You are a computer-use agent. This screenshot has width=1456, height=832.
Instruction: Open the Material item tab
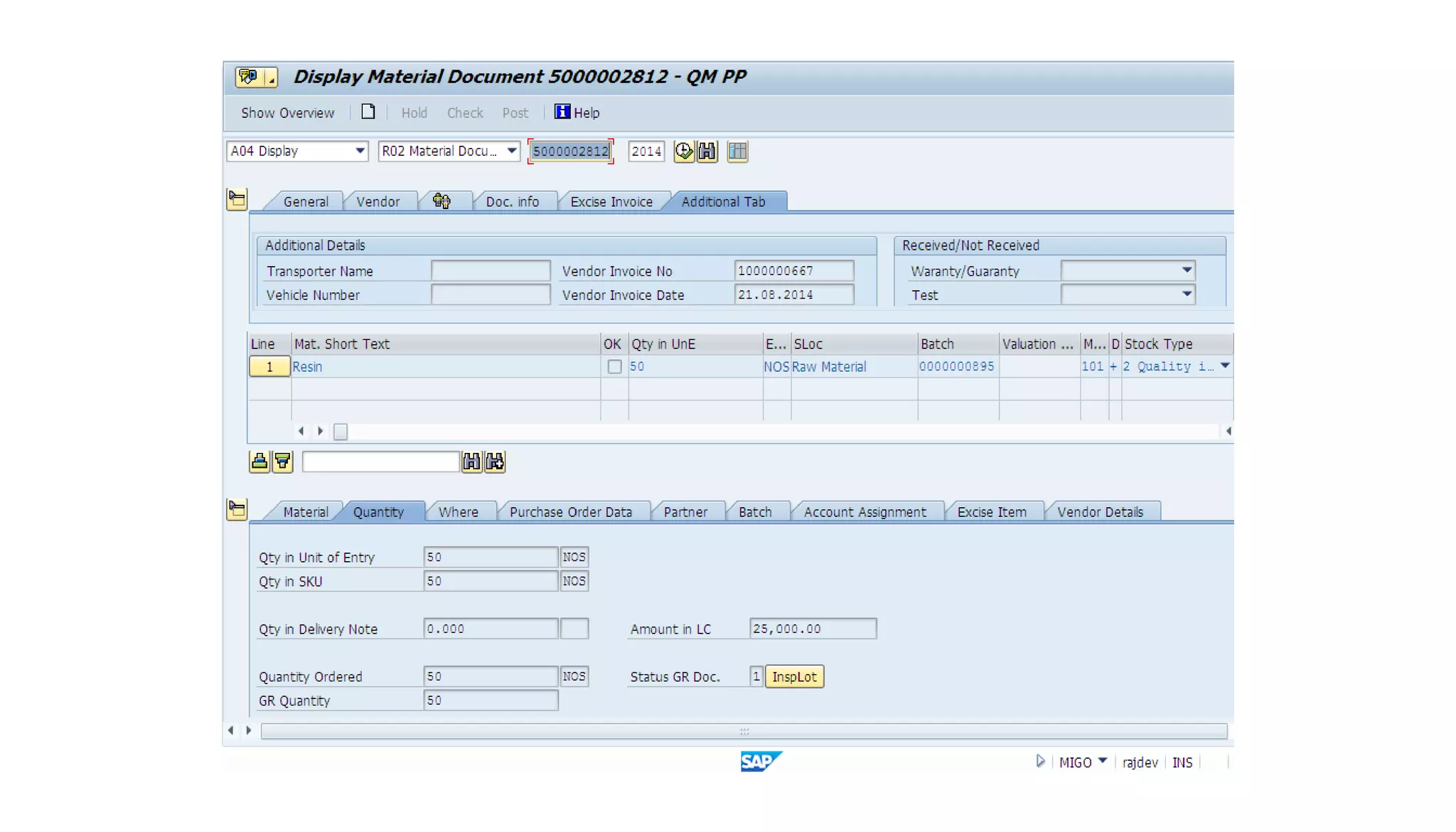tap(305, 512)
